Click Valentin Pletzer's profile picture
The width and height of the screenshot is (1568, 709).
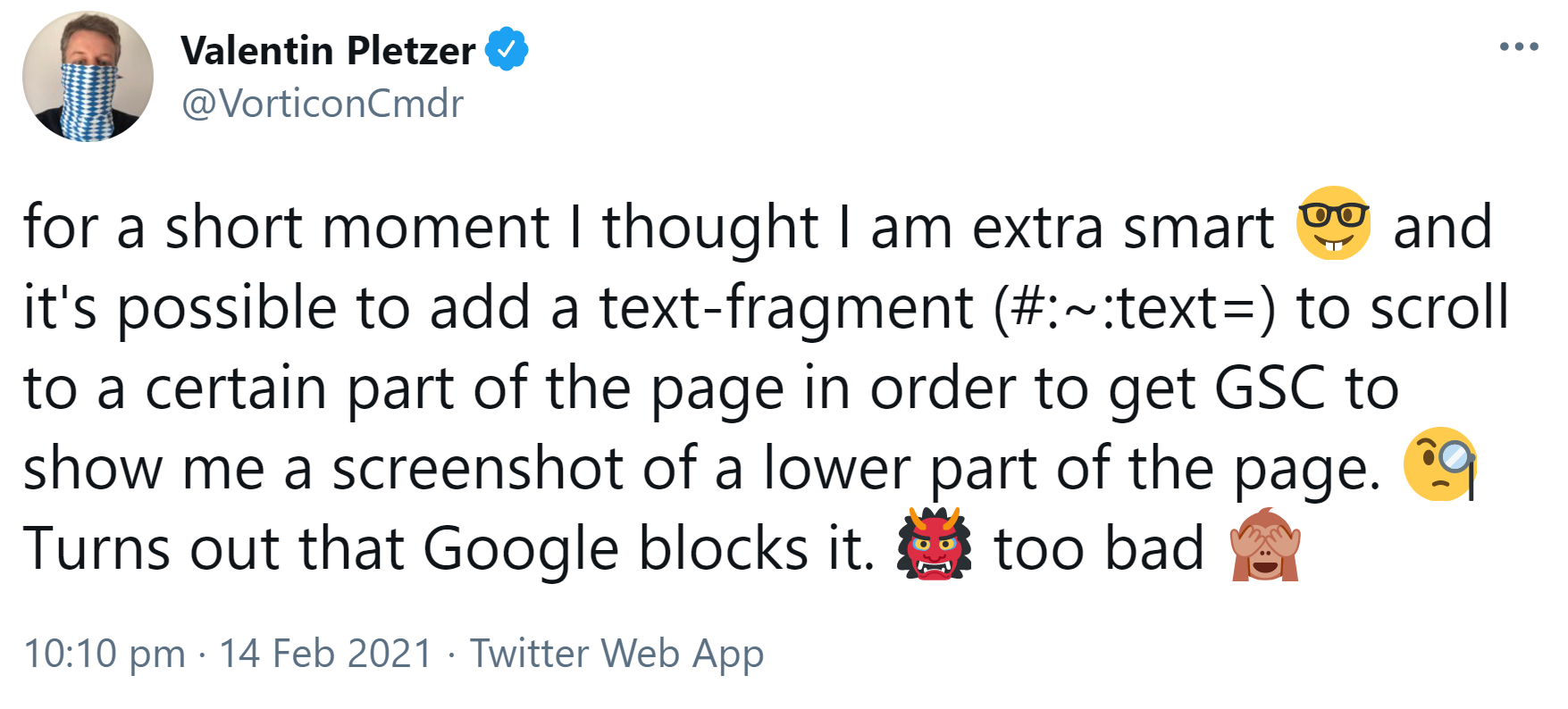click(89, 76)
